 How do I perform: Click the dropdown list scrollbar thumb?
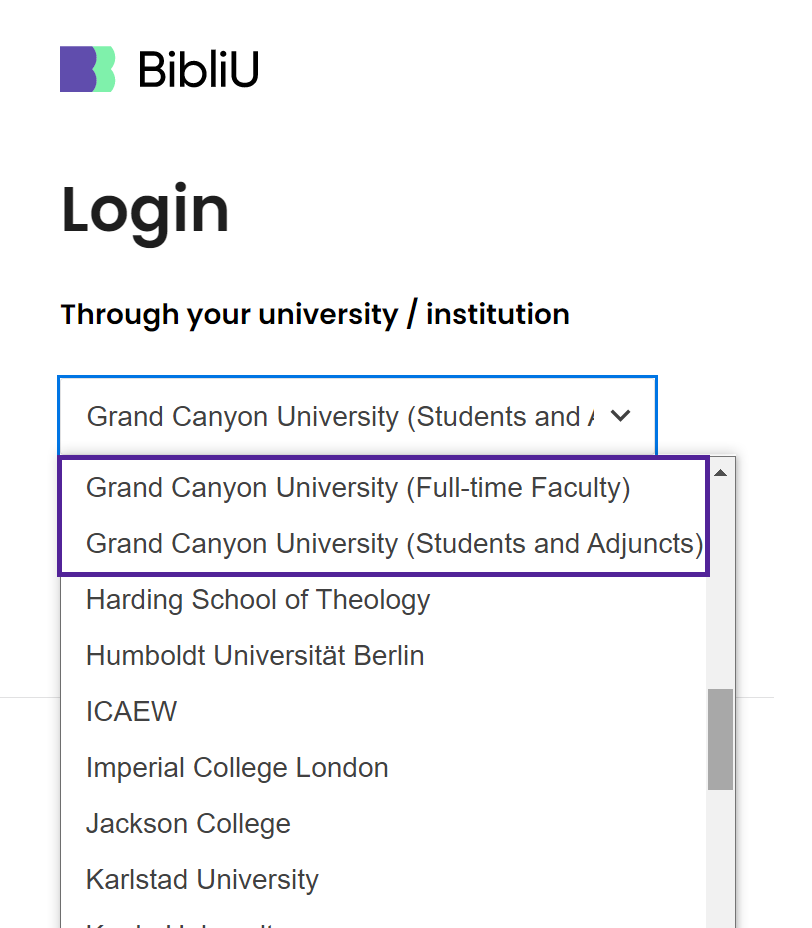click(x=720, y=739)
